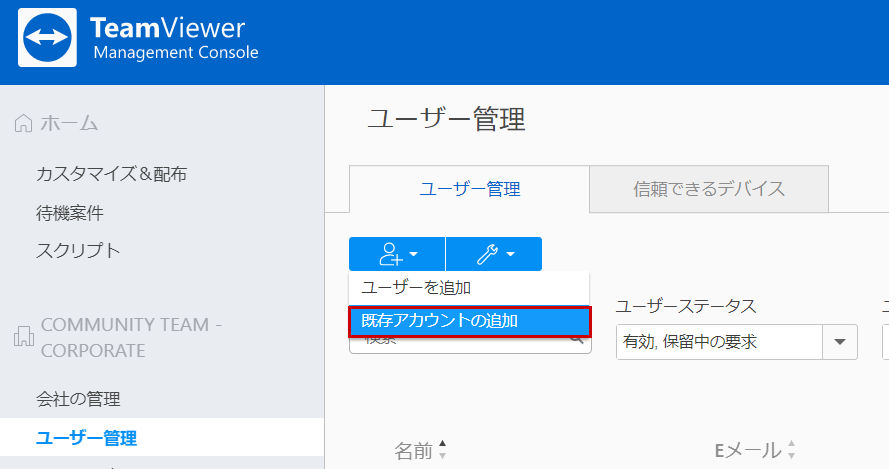Image resolution: width=889 pixels, height=469 pixels.
Task: Click the search magnifier icon
Action: pos(577,339)
